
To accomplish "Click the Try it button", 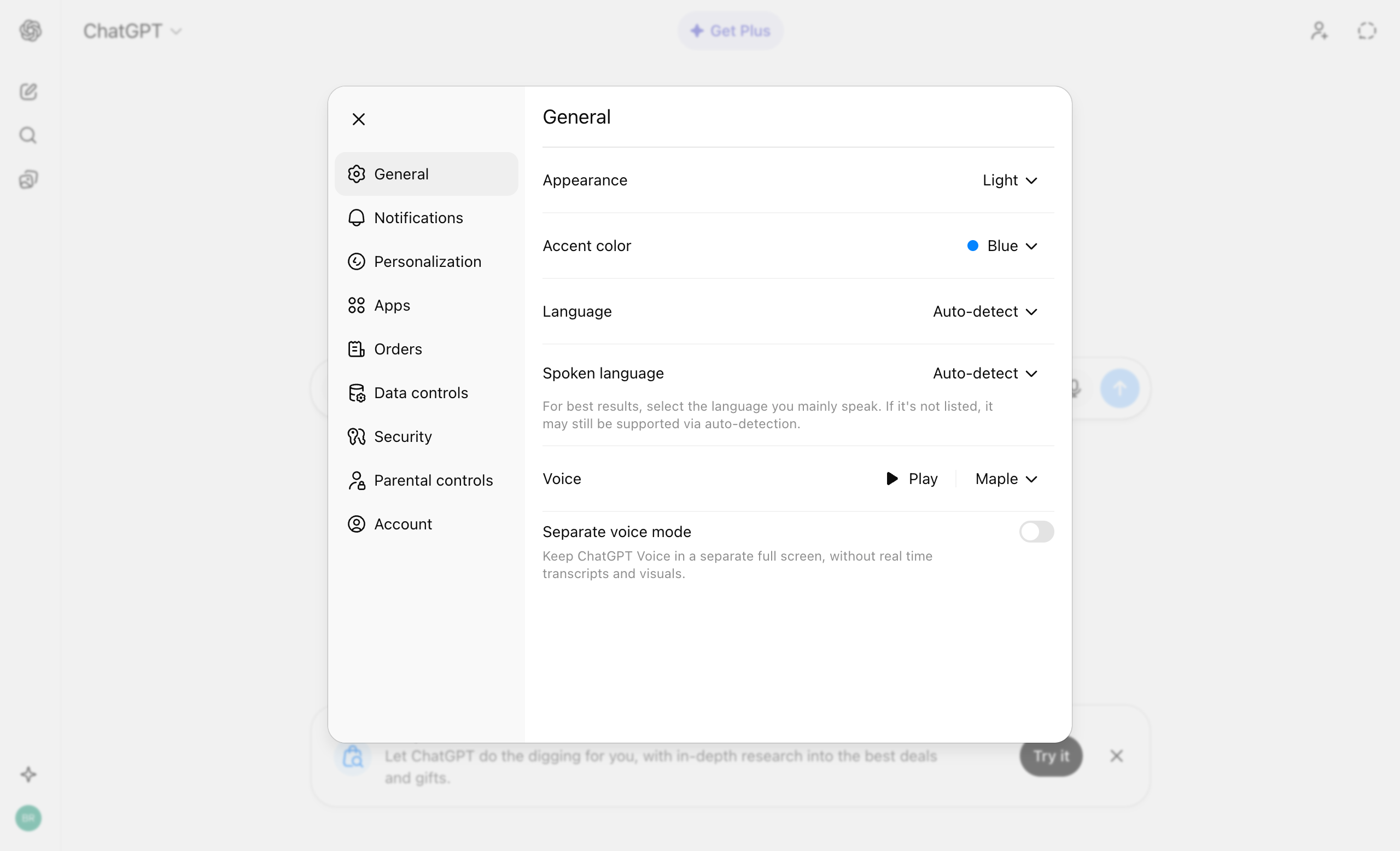I will coord(1051,756).
